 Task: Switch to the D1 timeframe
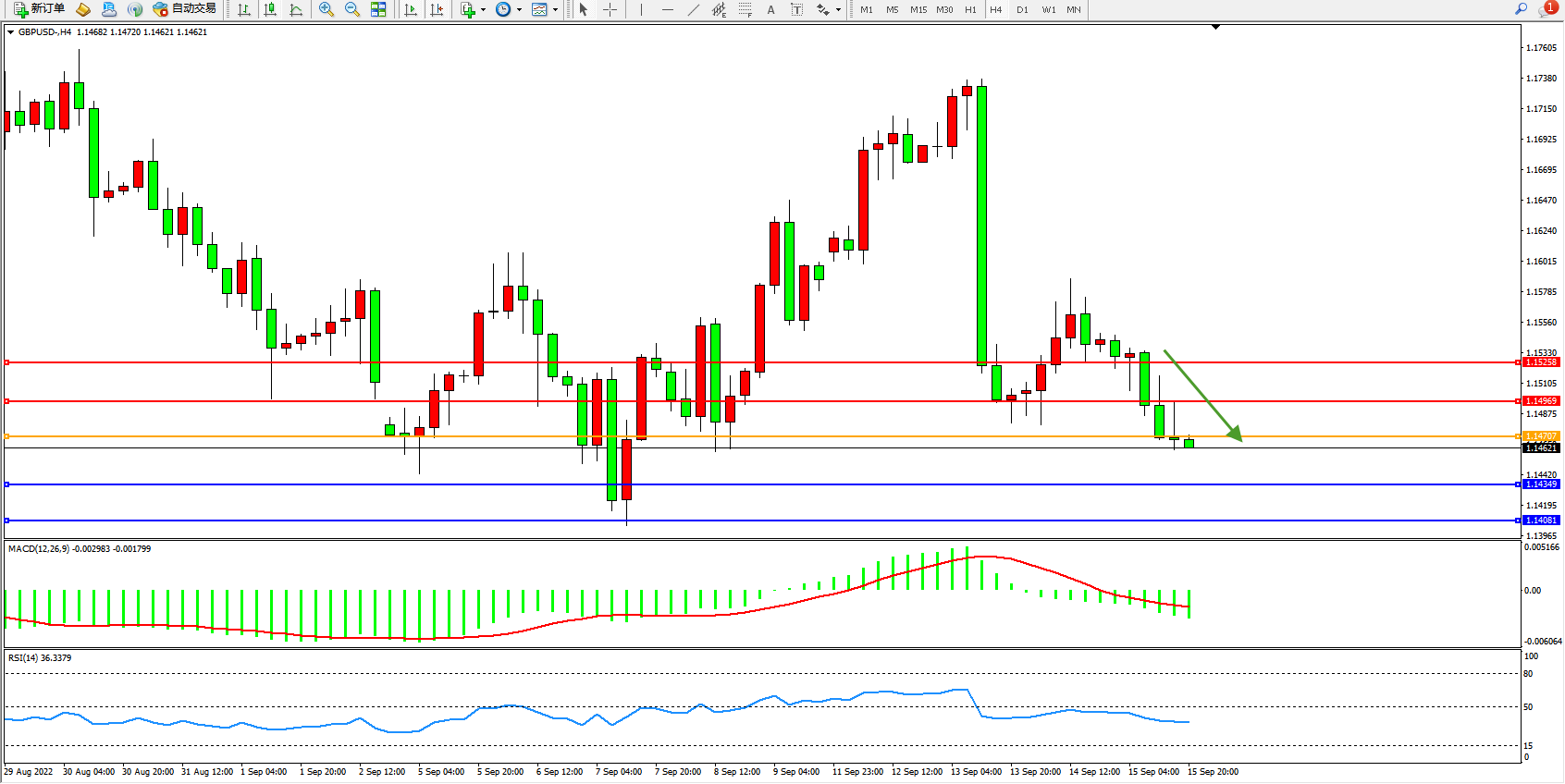coord(1022,9)
